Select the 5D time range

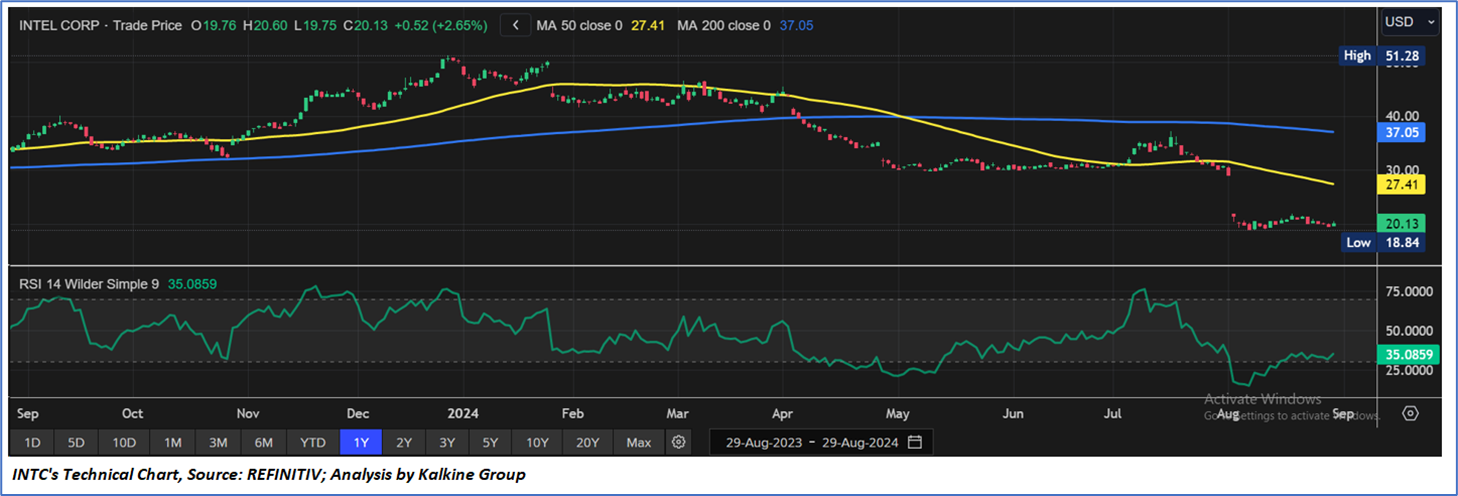[78, 442]
